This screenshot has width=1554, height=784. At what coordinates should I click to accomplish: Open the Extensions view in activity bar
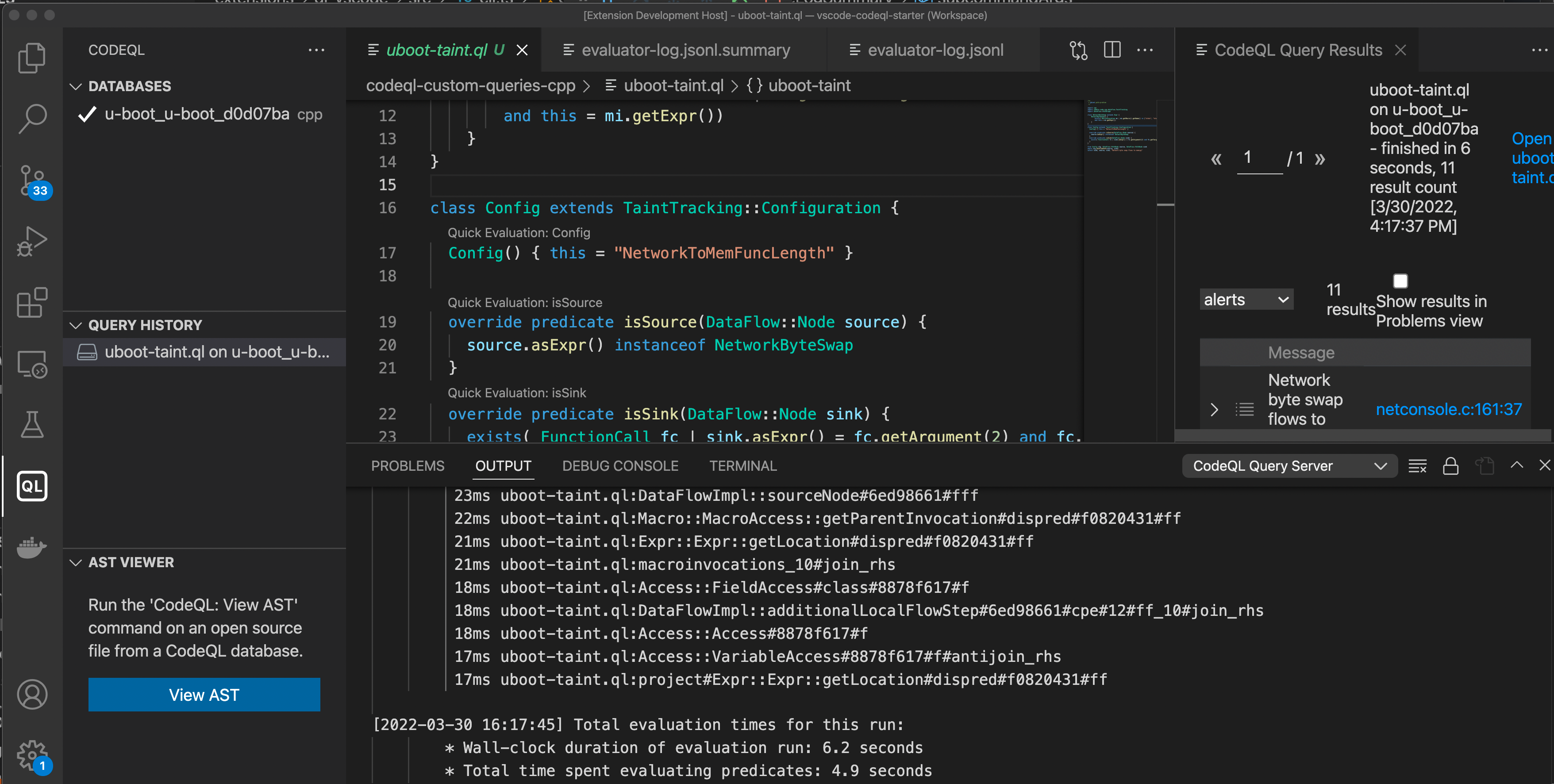pyautogui.click(x=32, y=302)
